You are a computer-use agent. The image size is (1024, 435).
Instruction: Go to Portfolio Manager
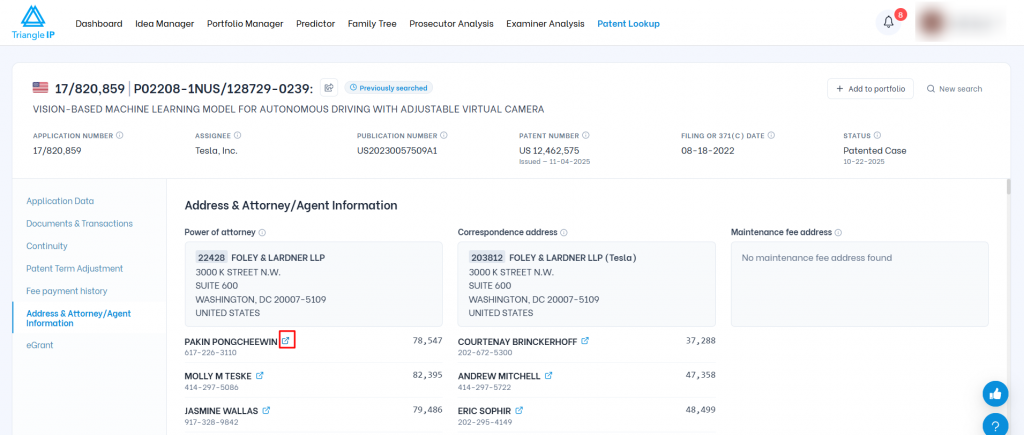(x=245, y=24)
